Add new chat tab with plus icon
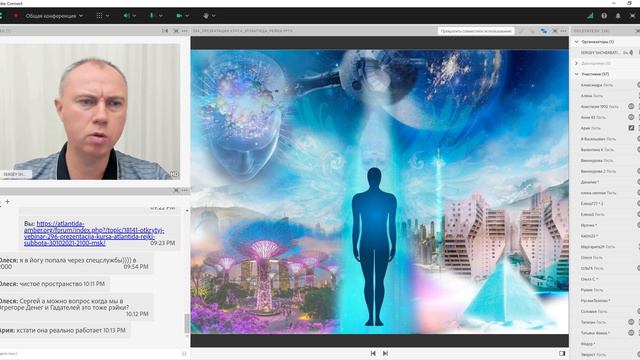Image resolution: width=640 pixels, height=360 pixels. click(x=7, y=201)
